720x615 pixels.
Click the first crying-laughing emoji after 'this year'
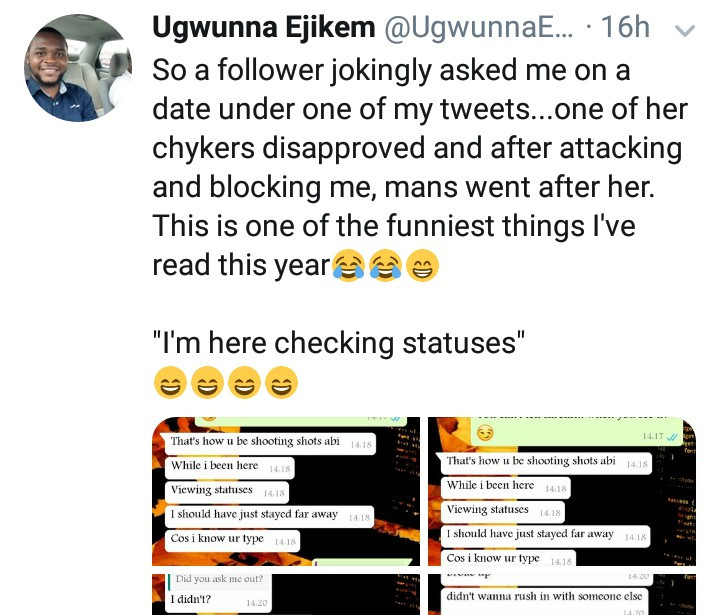tap(349, 267)
